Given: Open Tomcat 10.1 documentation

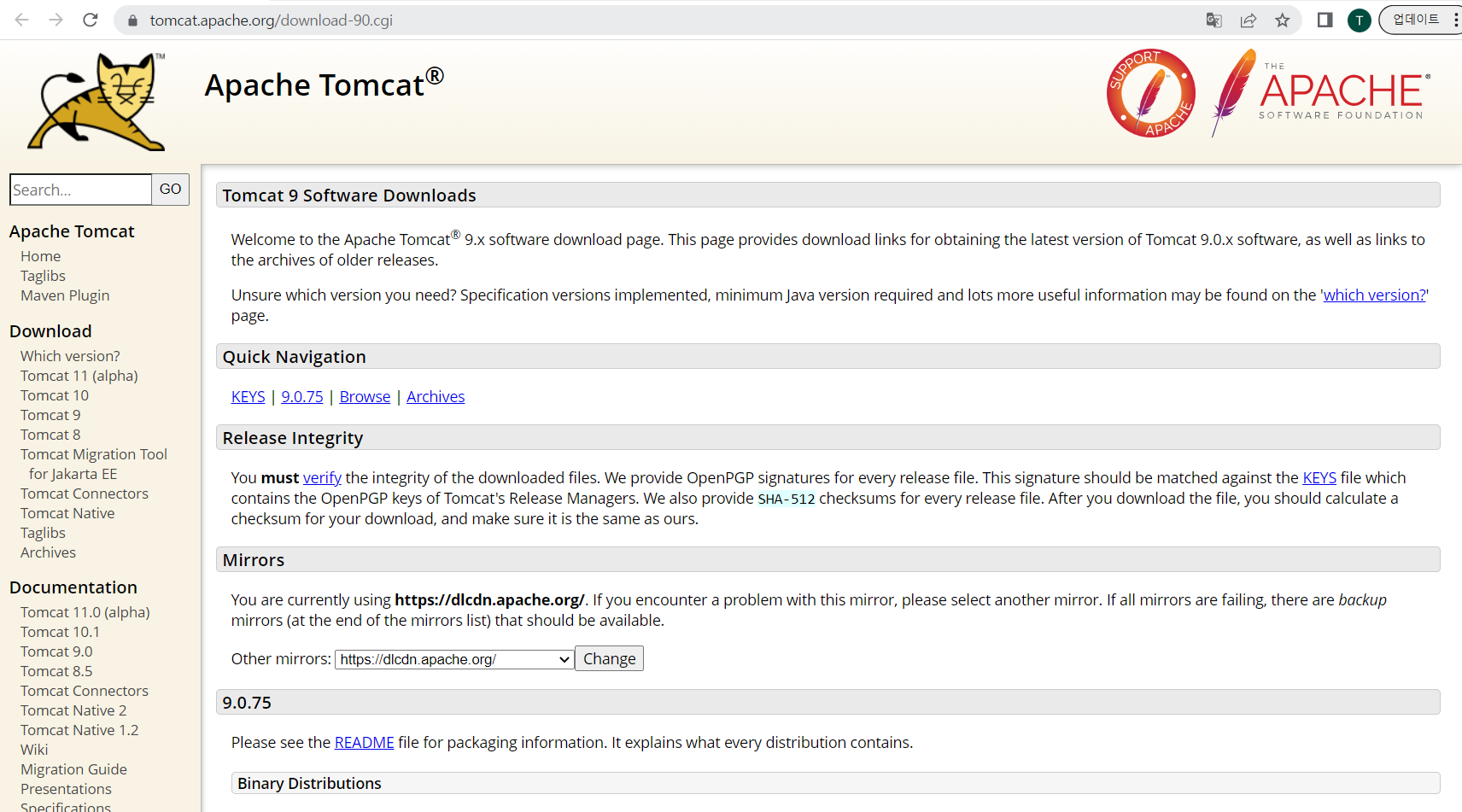Looking at the screenshot, I should tap(60, 632).
